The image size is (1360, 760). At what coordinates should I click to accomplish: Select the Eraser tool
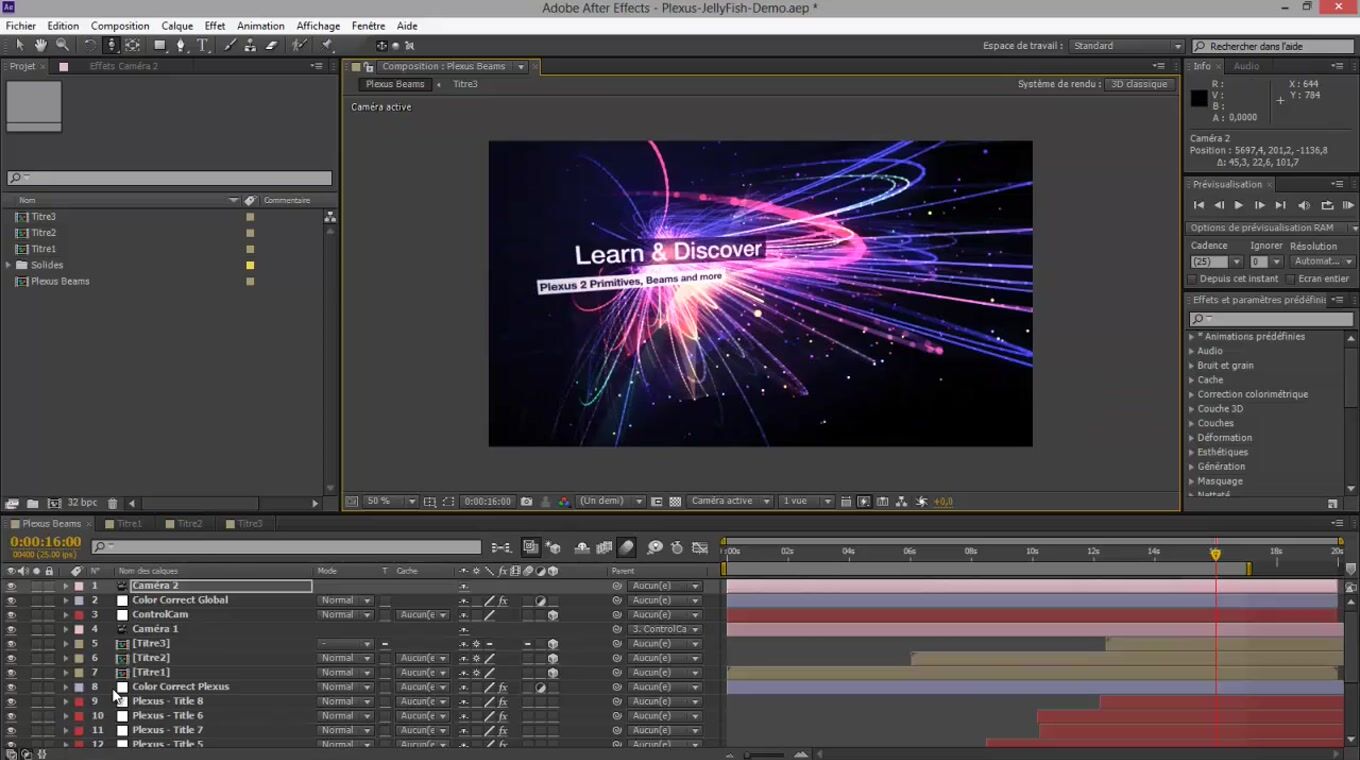[x=271, y=45]
